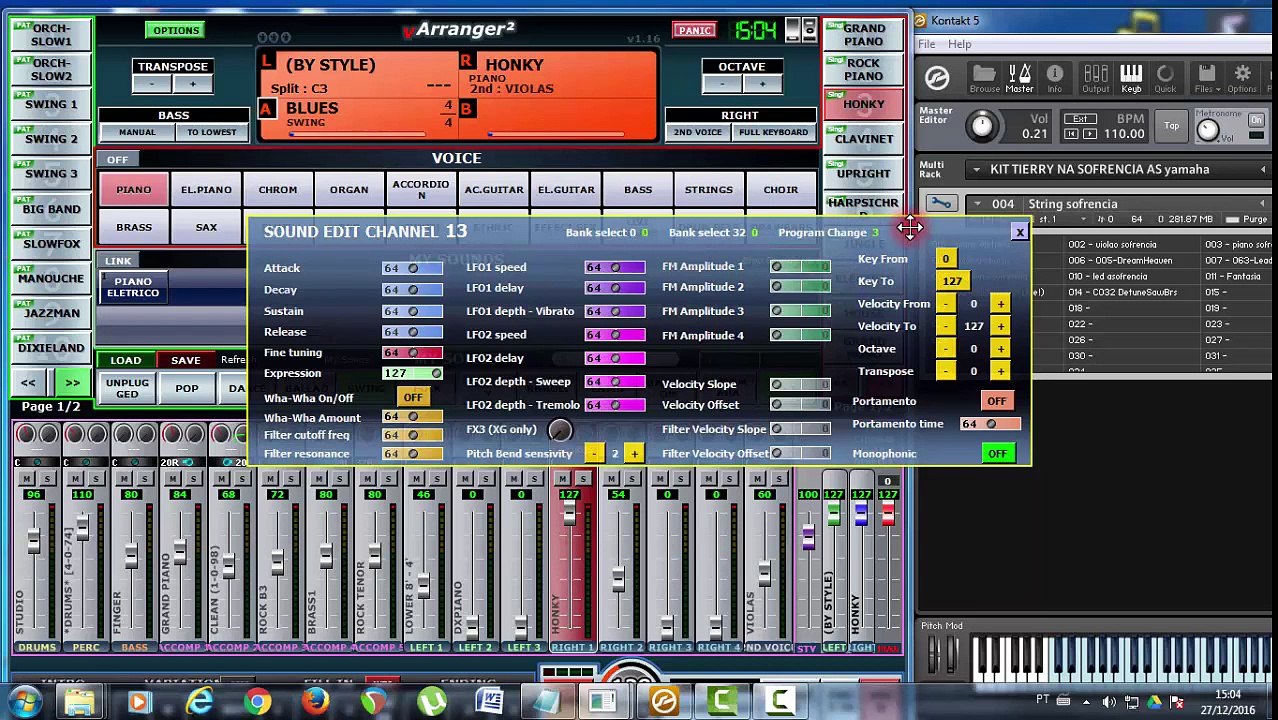Increase Transpose value in sound edit

[1000, 371]
